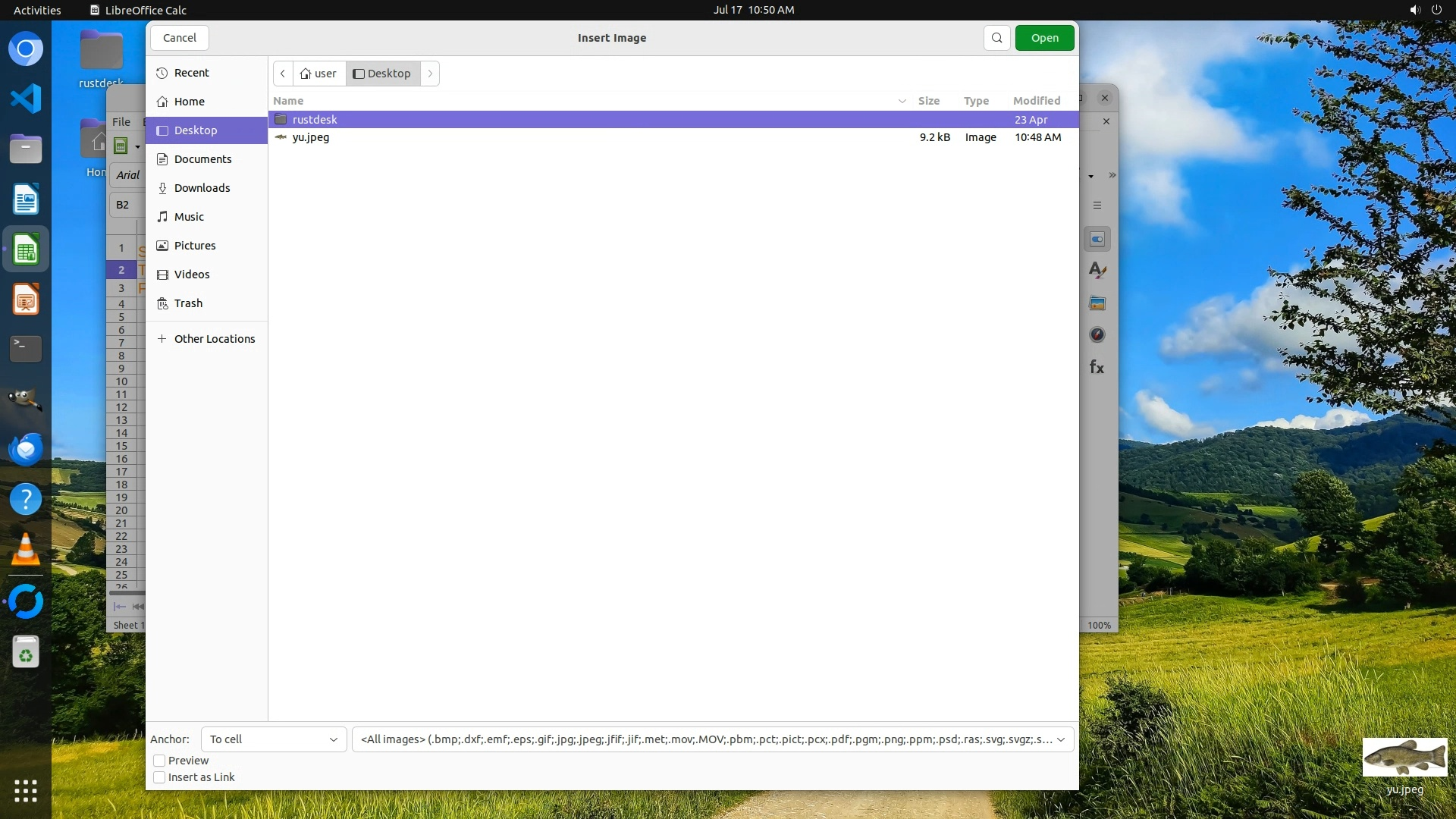
Task: Open the All images file type filter
Action: [x=712, y=739]
